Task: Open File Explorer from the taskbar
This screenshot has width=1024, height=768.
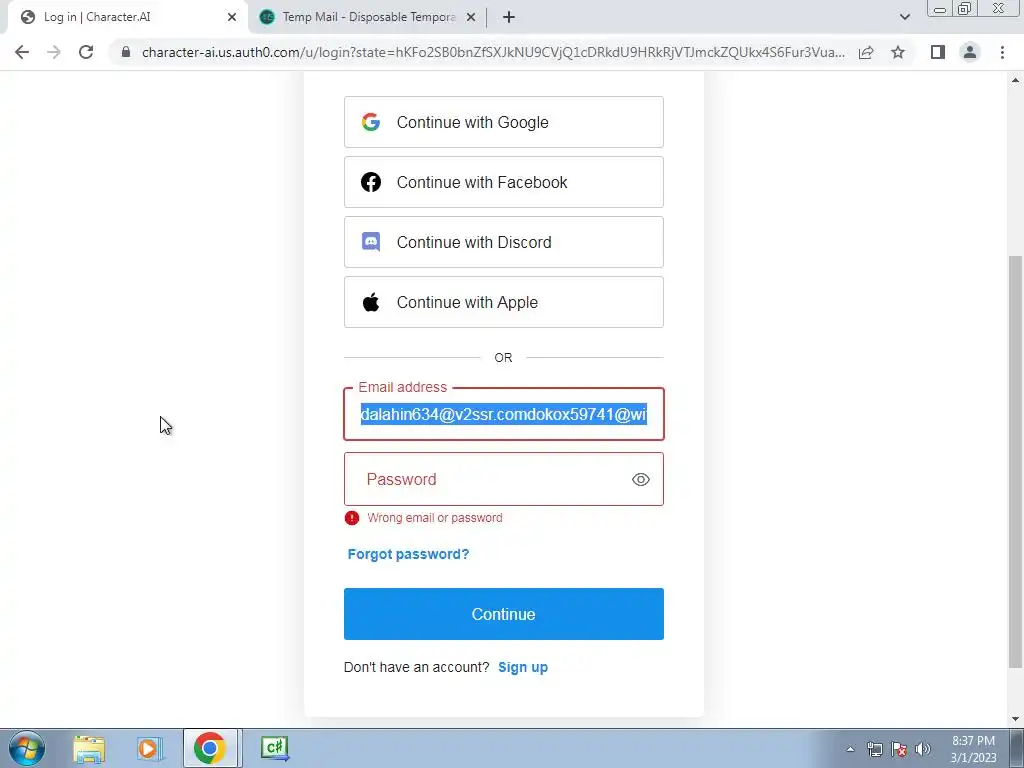Action: click(x=89, y=748)
